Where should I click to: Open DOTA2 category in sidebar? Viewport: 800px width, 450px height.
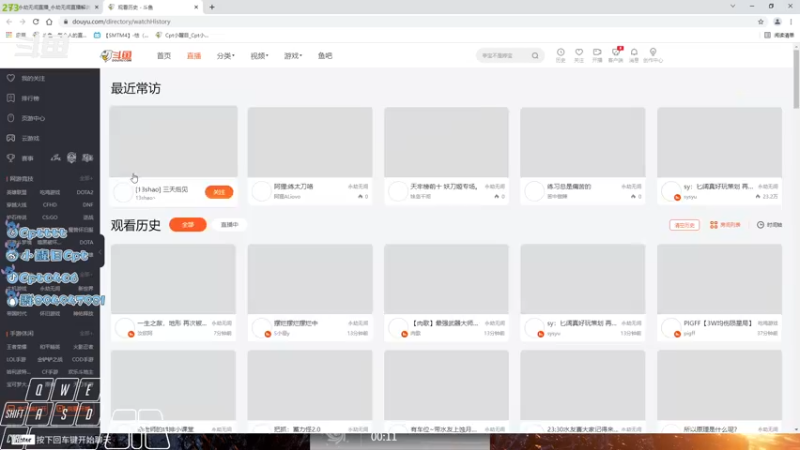(x=85, y=192)
